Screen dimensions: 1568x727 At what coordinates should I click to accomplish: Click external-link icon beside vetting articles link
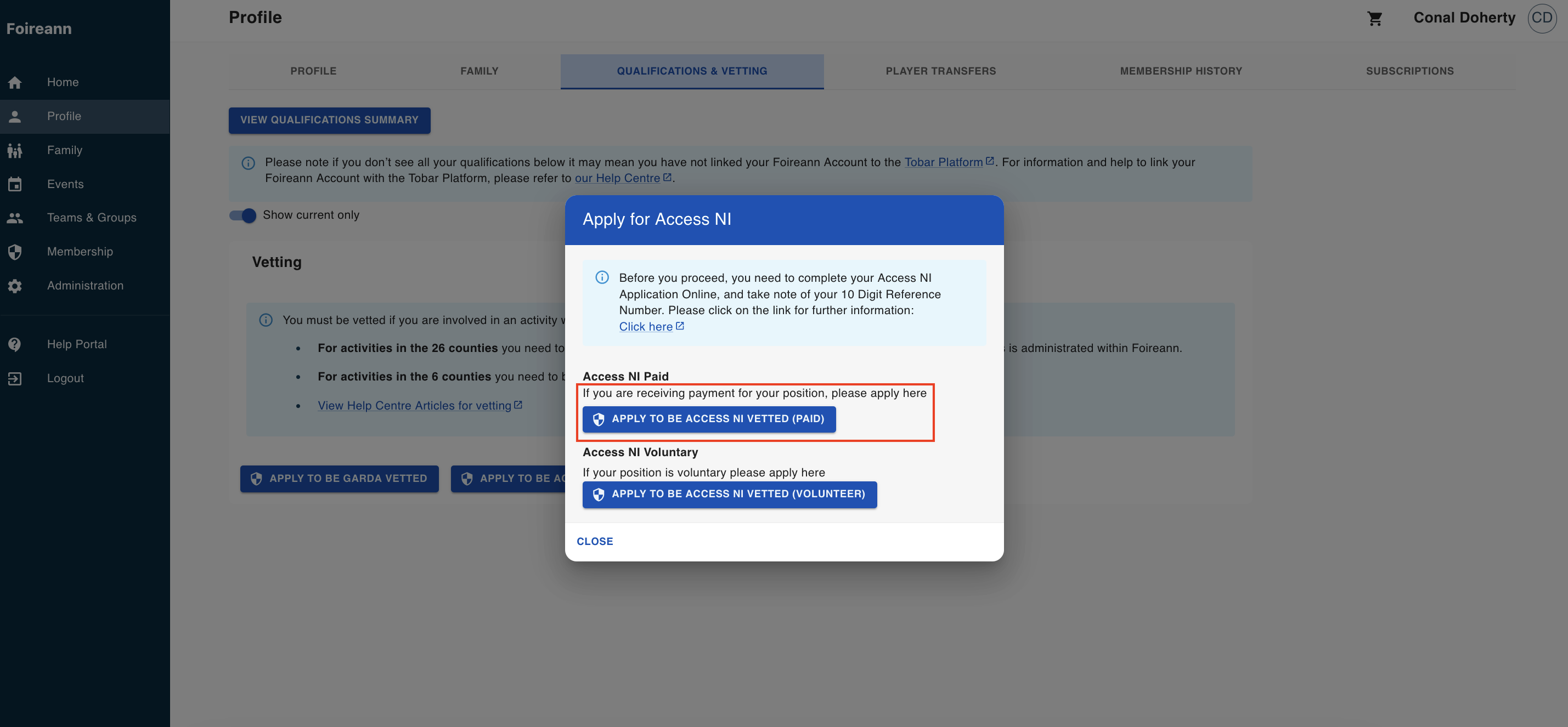point(518,405)
